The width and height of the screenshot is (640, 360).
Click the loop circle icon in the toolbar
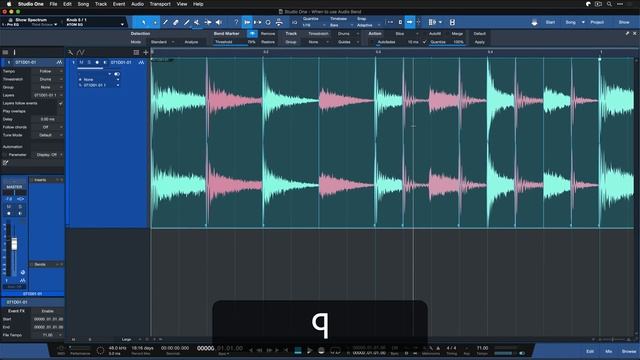(268, 22)
